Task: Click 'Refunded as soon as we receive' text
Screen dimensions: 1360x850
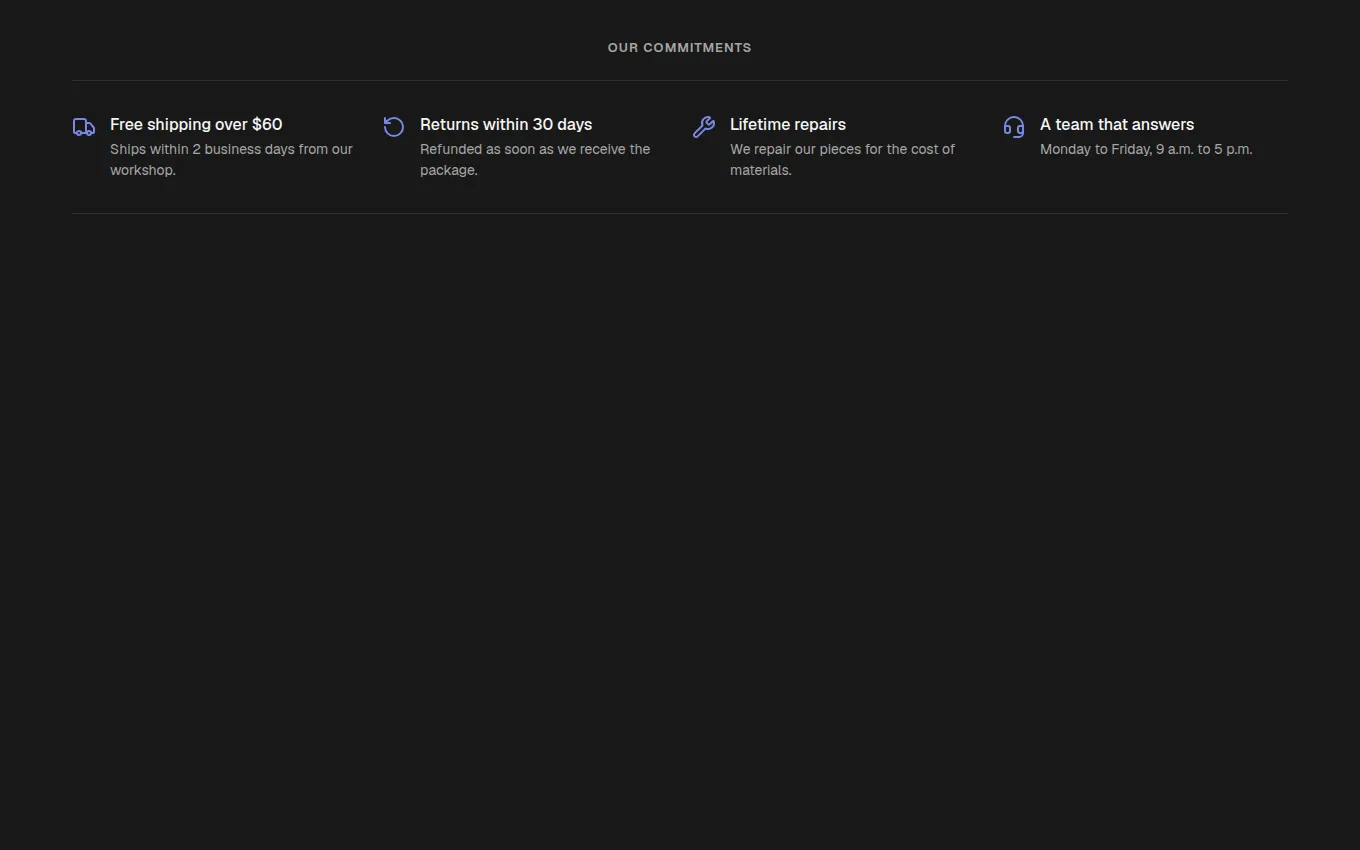Action: point(535,159)
